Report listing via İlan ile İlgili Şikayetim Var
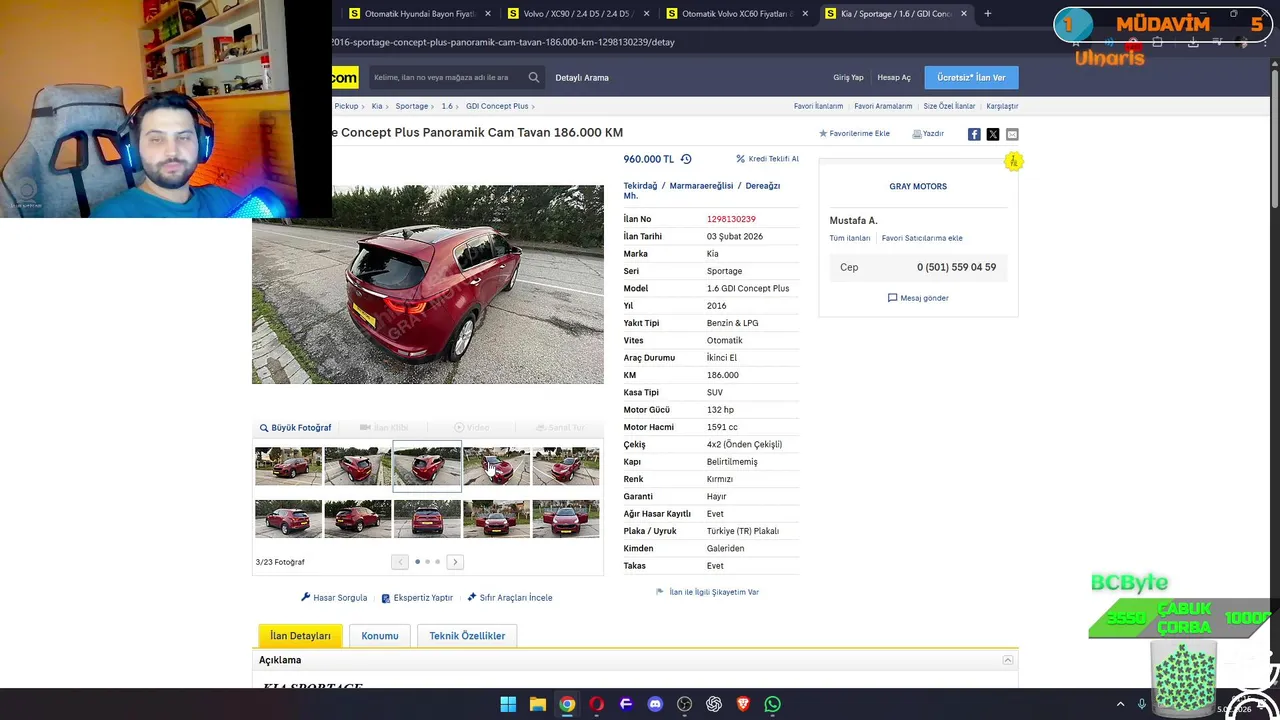1280x720 pixels. coord(707,592)
